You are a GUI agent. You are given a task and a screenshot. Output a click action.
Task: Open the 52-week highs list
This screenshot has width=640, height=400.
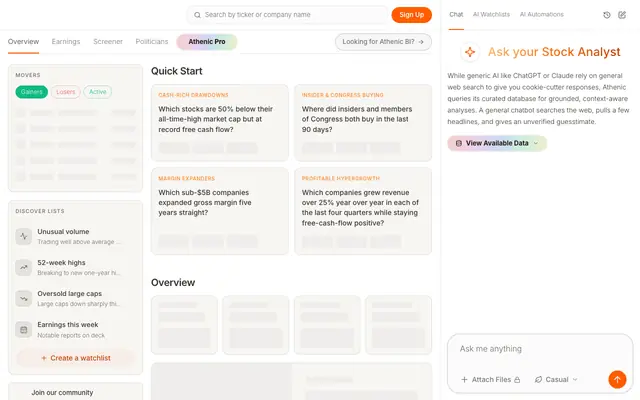76,267
